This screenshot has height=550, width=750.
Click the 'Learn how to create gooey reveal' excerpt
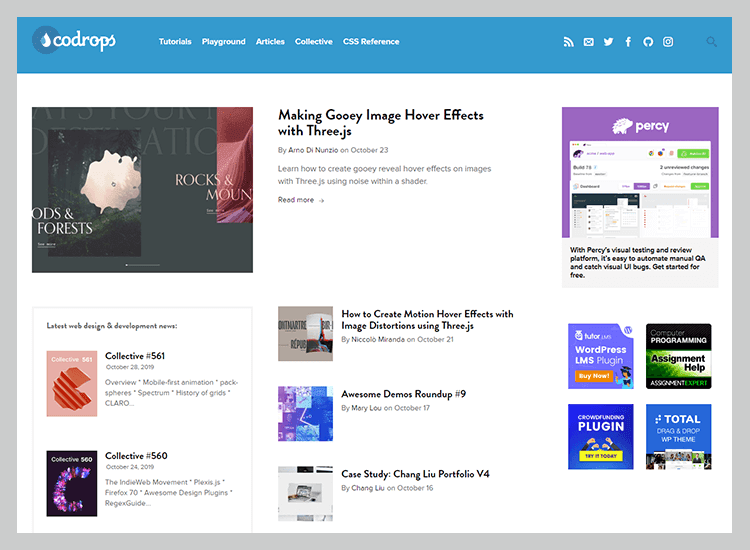tap(385, 175)
